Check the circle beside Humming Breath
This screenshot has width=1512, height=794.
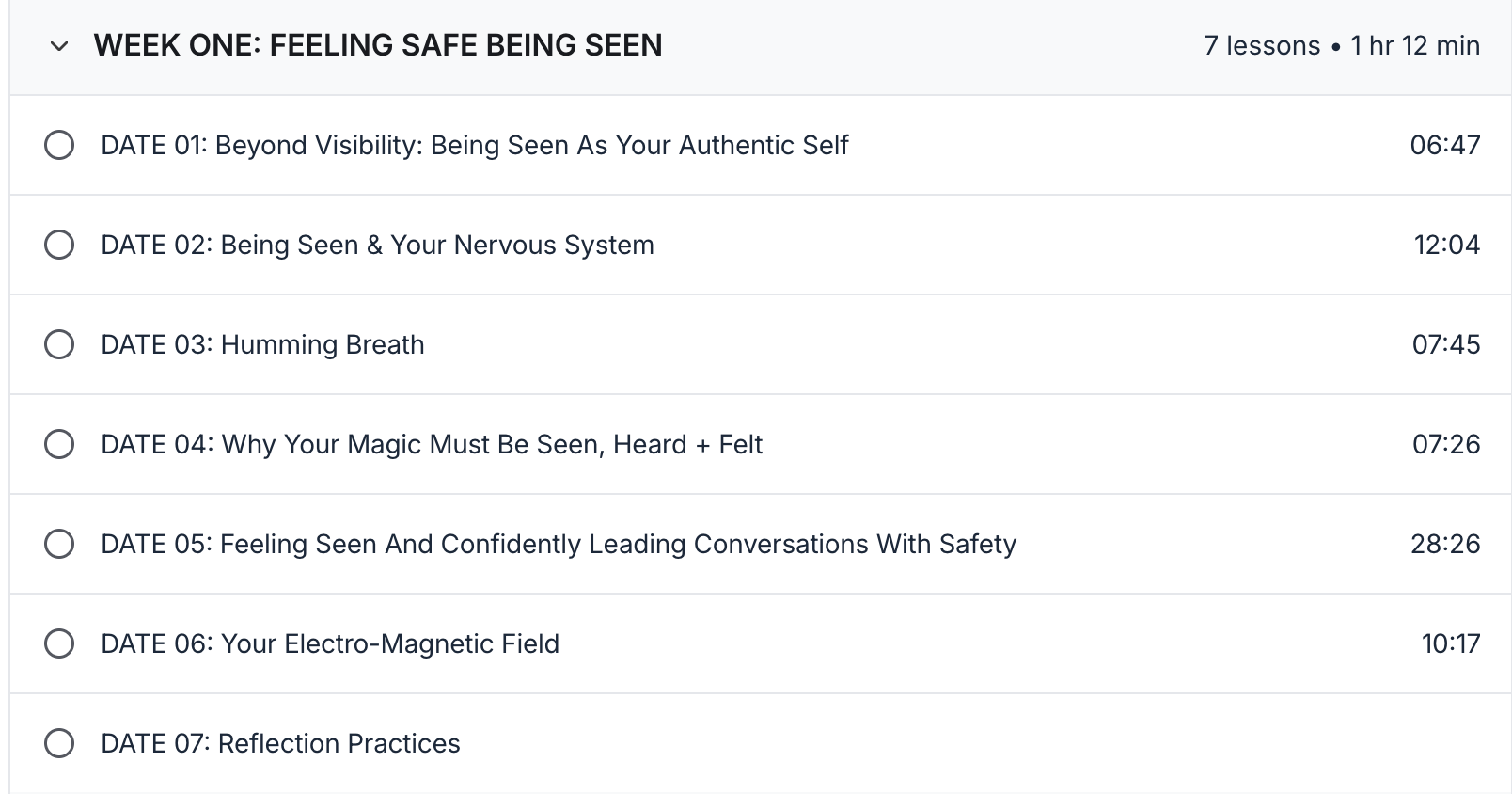(59, 344)
